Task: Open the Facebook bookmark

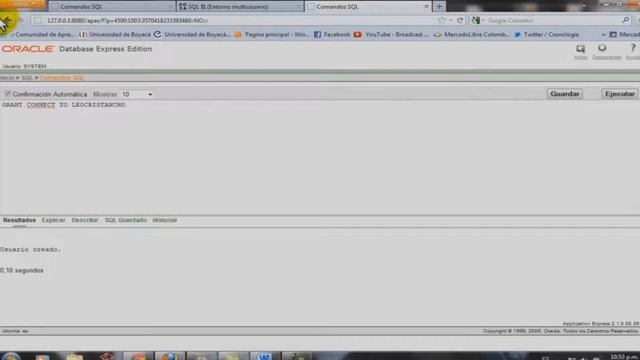Action: [x=332, y=35]
